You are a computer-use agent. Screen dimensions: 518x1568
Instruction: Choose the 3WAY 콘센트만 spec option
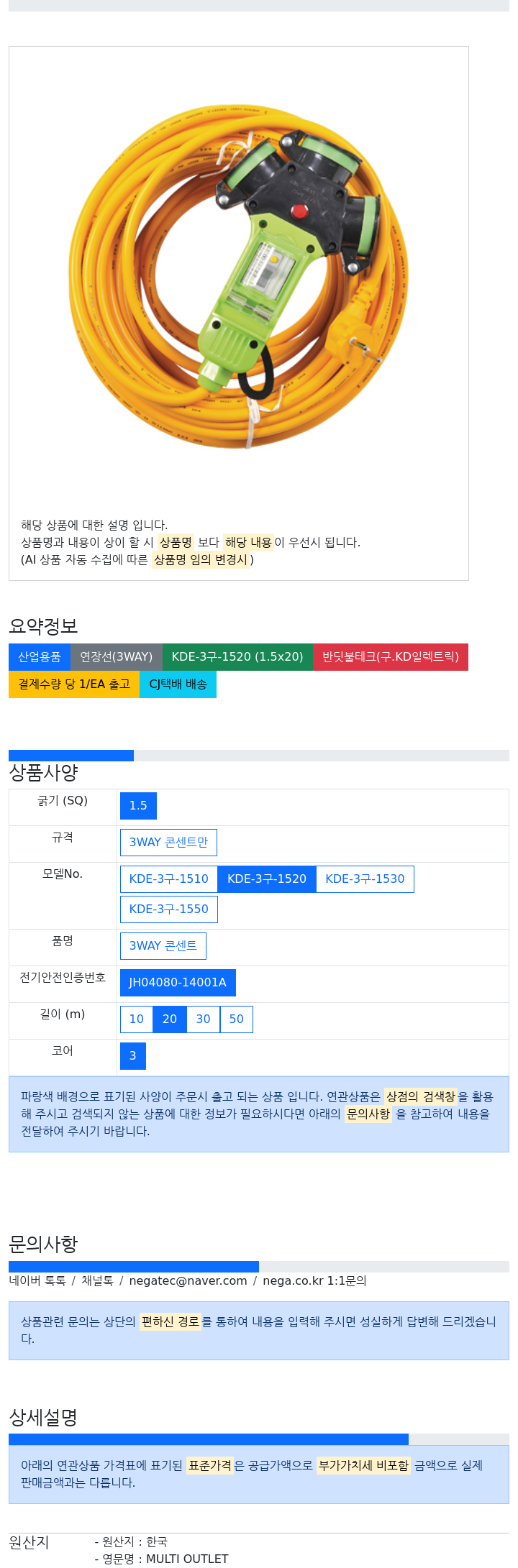click(168, 843)
